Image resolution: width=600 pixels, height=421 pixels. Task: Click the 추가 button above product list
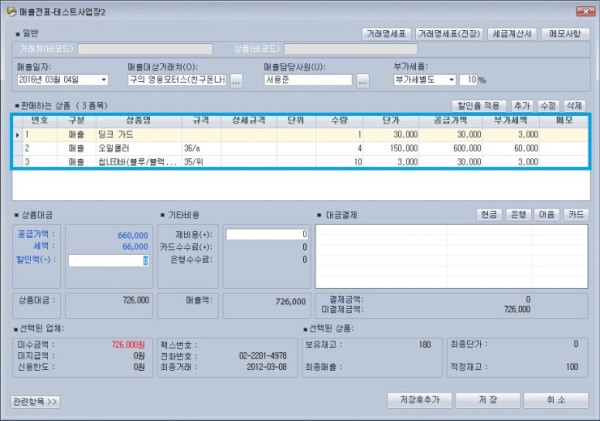tap(522, 106)
